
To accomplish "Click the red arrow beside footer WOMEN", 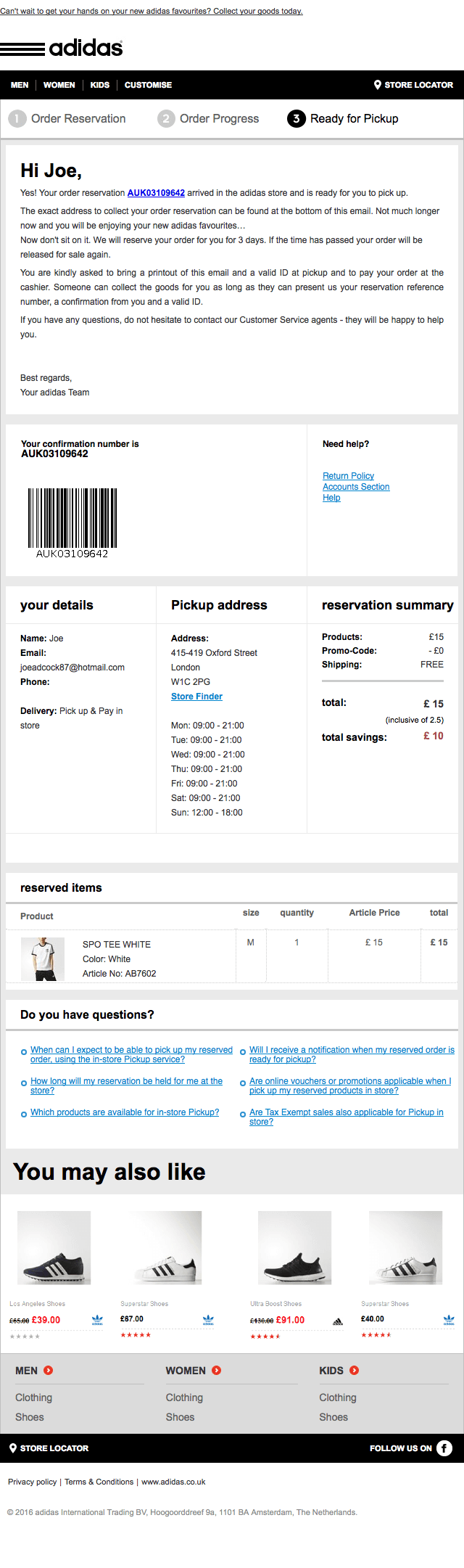I will 217,1370.
